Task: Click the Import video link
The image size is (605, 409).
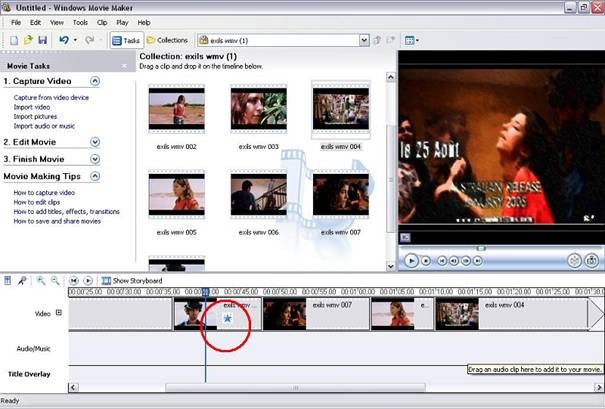Action: coord(32,107)
